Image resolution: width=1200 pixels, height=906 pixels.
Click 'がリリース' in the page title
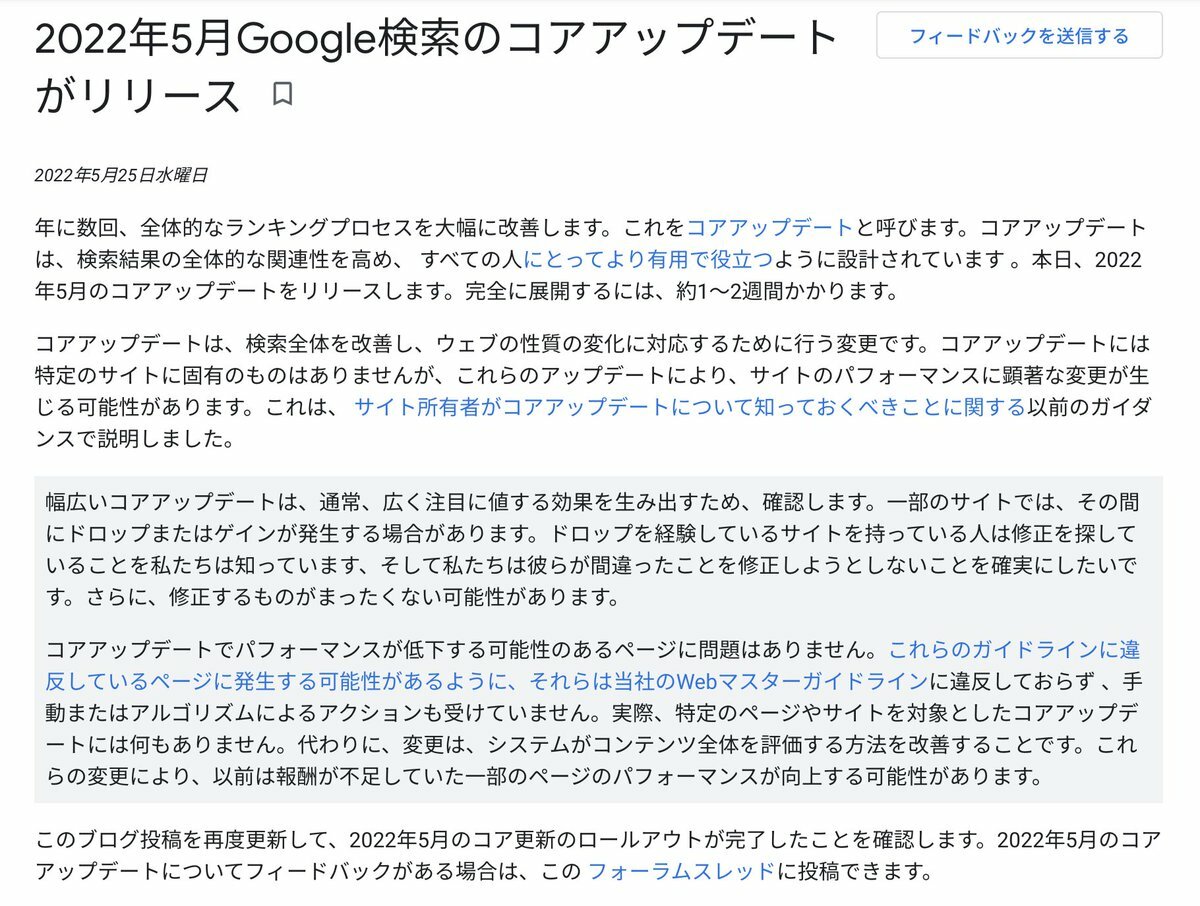pos(138,96)
